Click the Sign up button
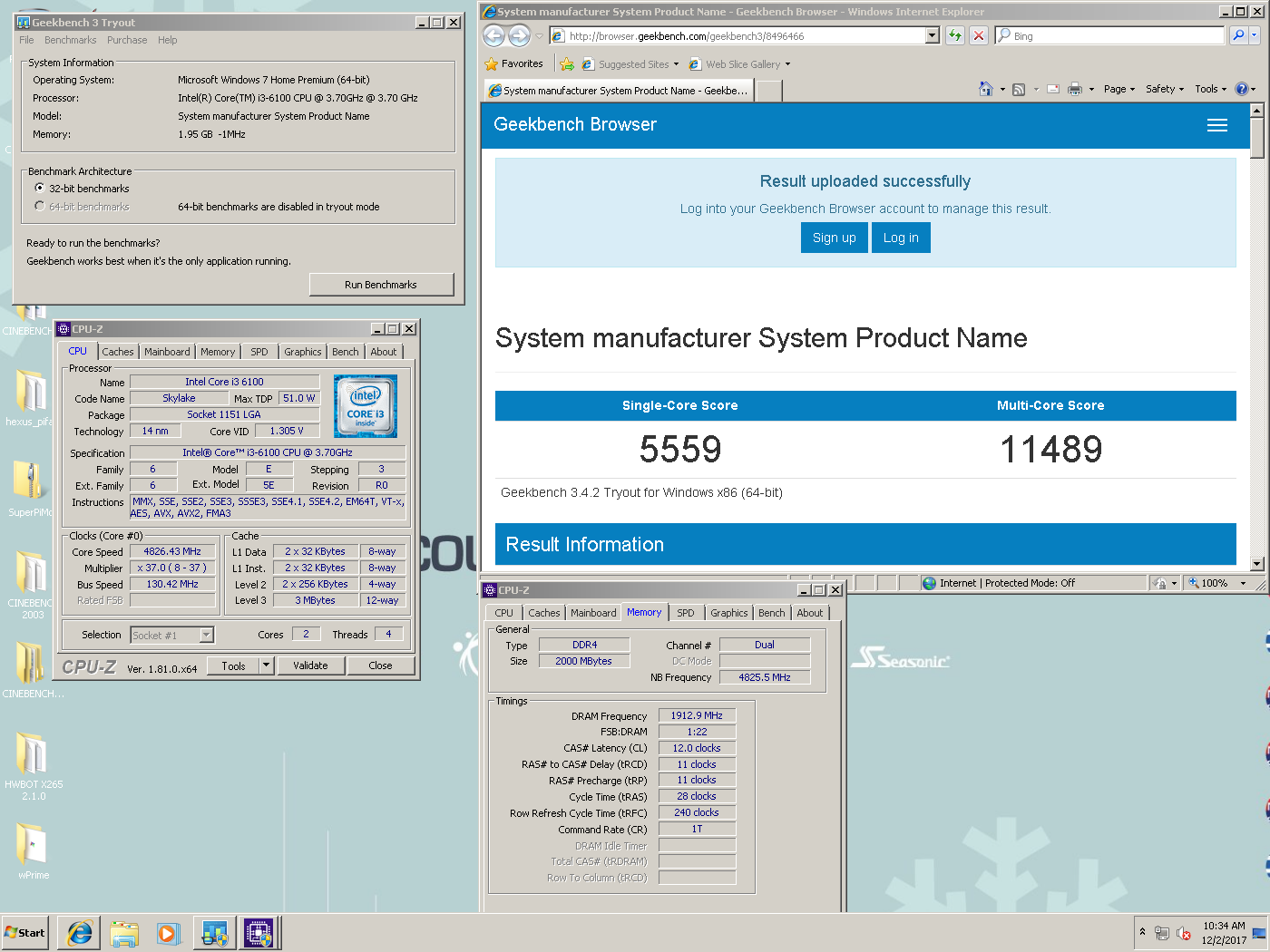This screenshot has height=952, width=1270. coord(834,238)
